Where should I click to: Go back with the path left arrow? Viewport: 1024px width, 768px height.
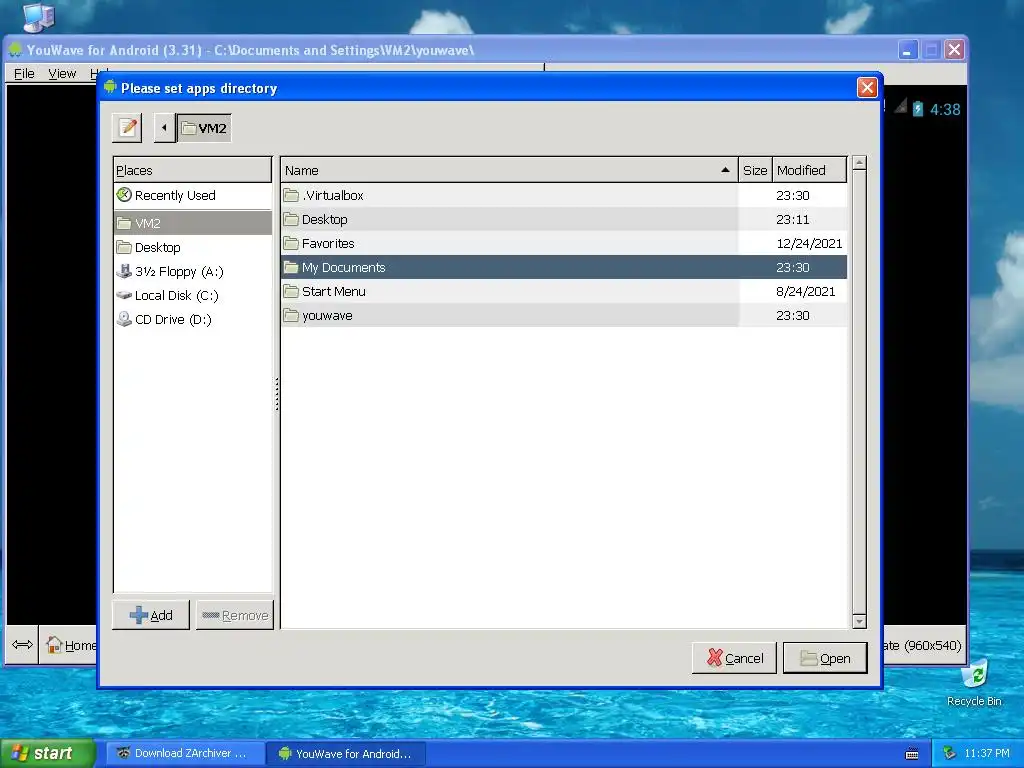click(164, 127)
